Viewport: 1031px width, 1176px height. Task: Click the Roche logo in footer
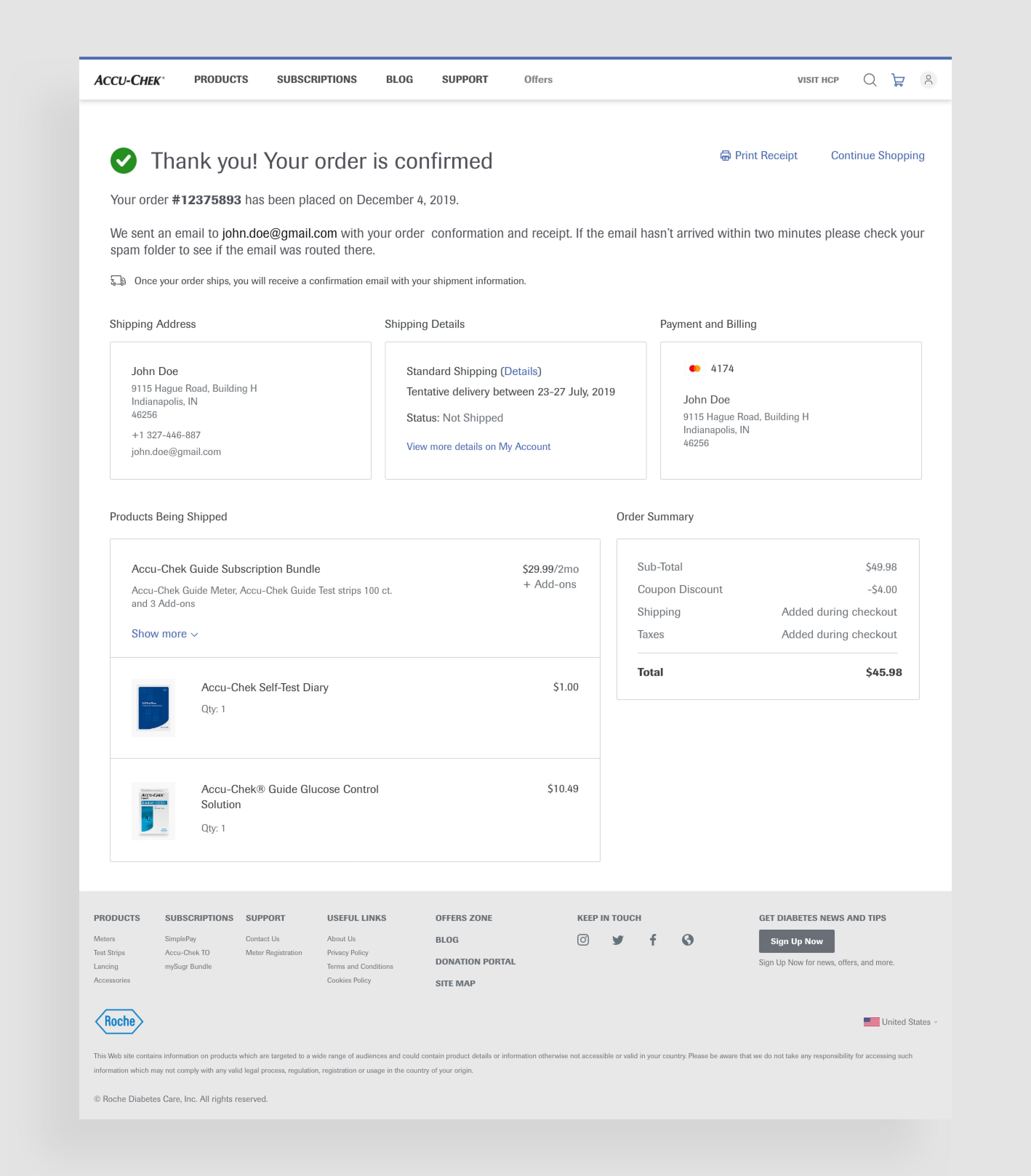pos(119,1021)
